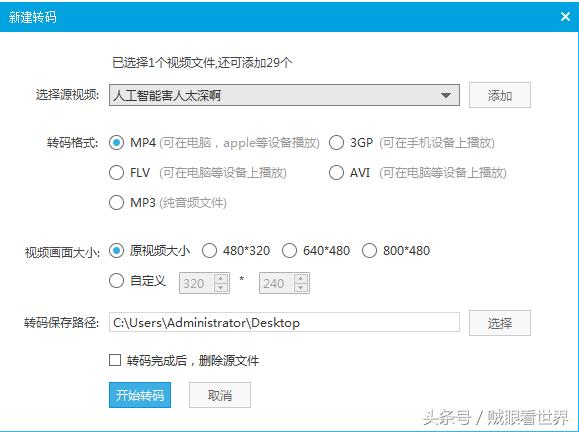Click the 添加 button to add video
This screenshot has width=579, height=432.
click(500, 95)
